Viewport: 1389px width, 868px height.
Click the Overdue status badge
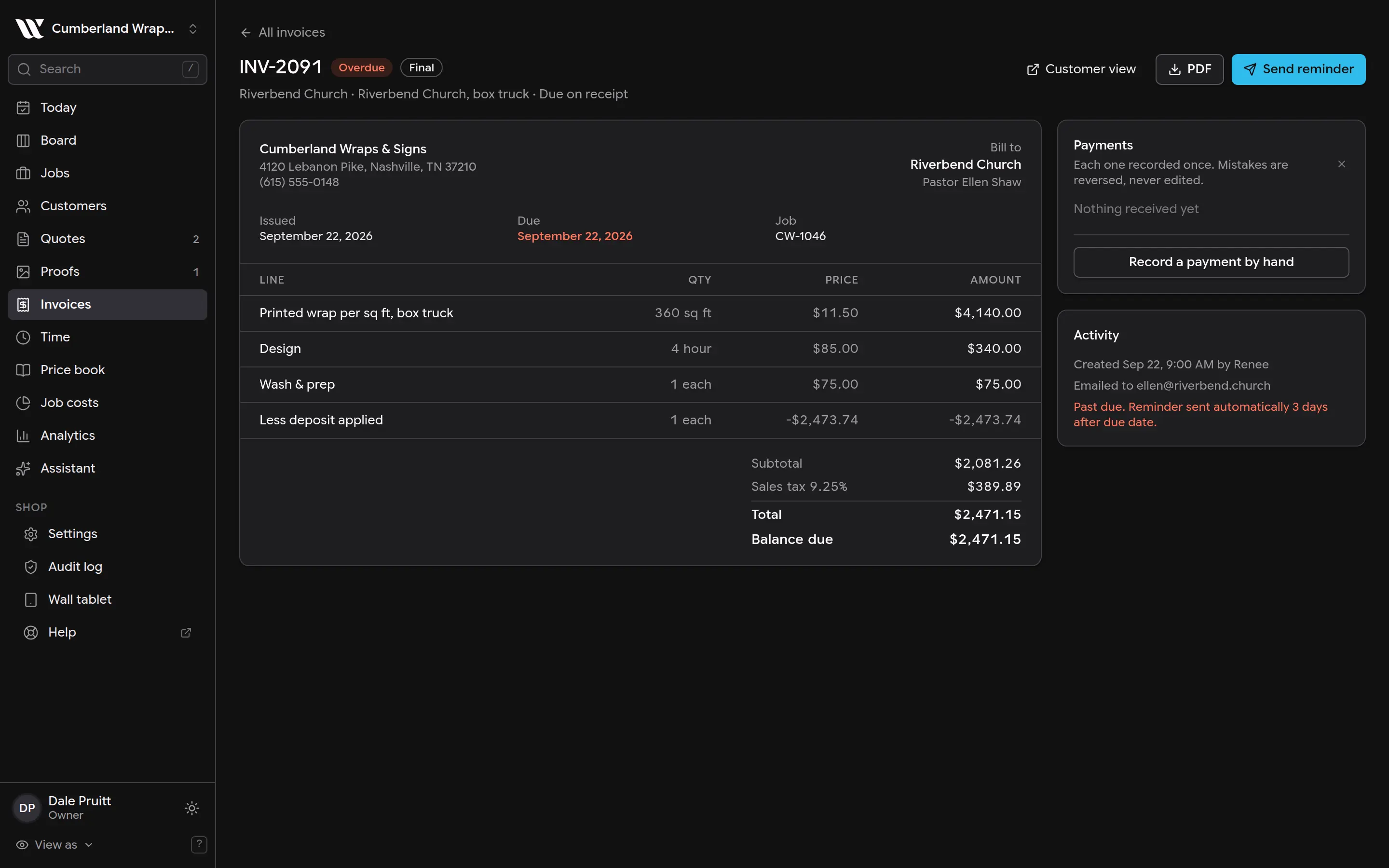(x=362, y=67)
